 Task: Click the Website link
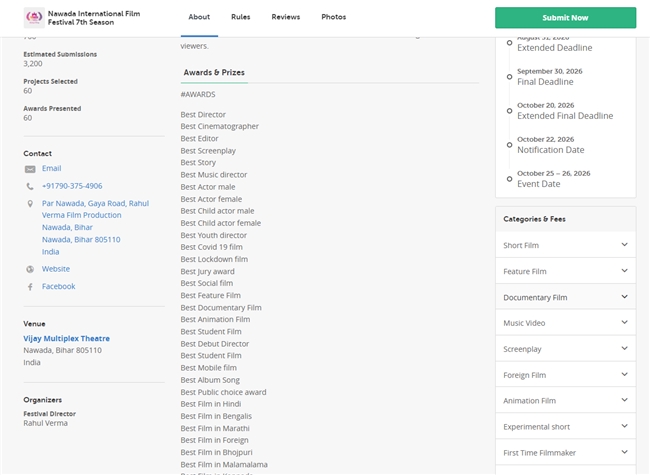56,269
